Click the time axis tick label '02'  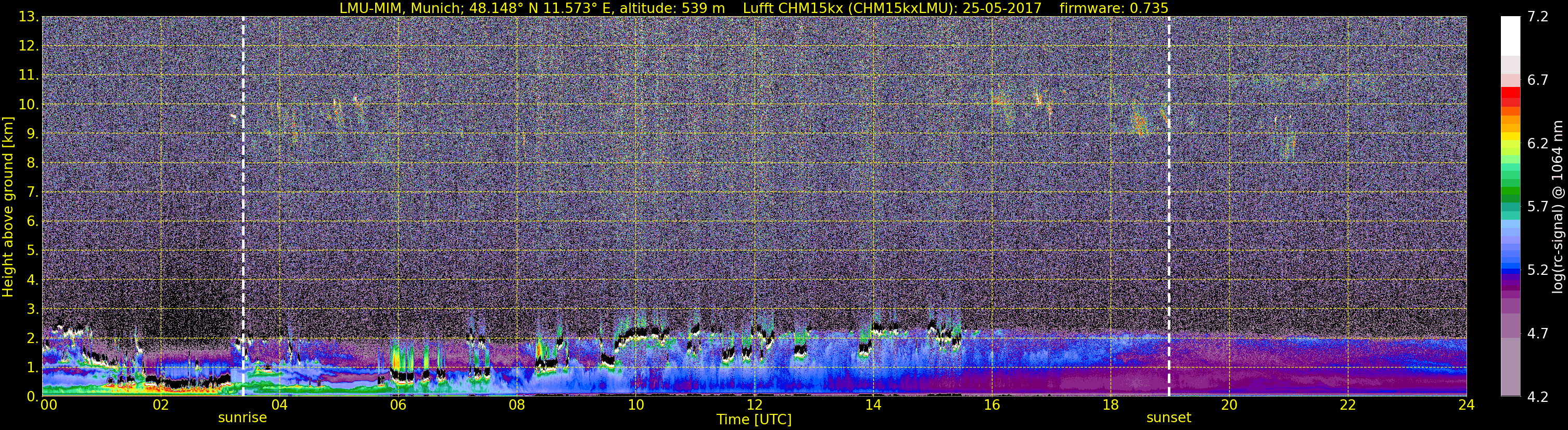[x=161, y=405]
